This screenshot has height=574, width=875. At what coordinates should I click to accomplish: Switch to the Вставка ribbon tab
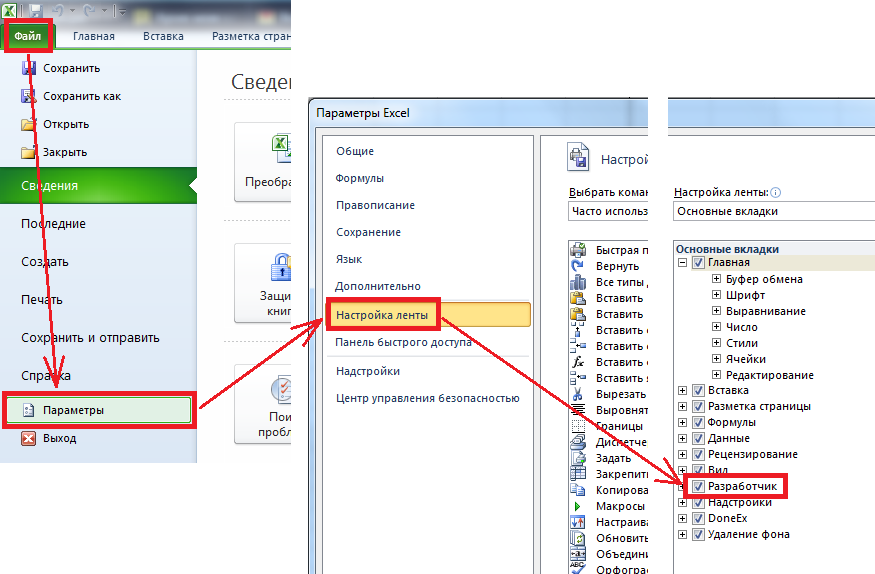(163, 36)
